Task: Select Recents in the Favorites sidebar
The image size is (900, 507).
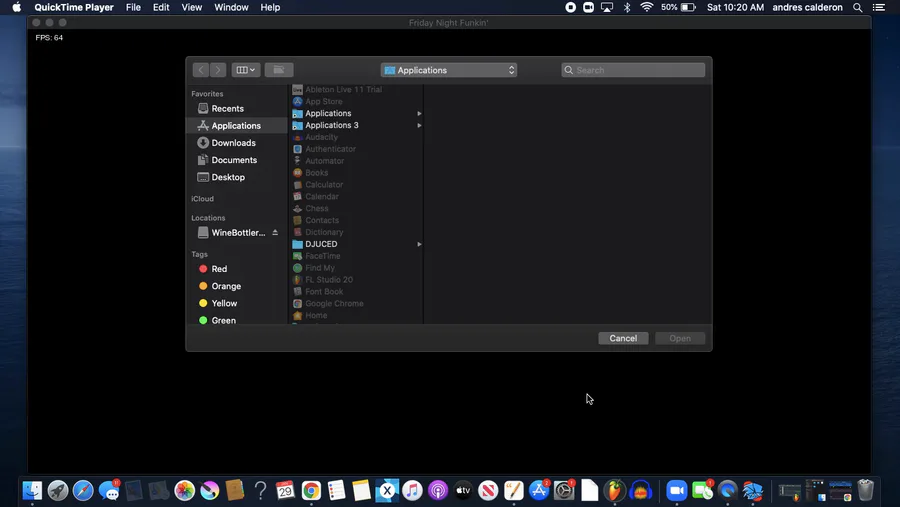Action: pos(236,109)
